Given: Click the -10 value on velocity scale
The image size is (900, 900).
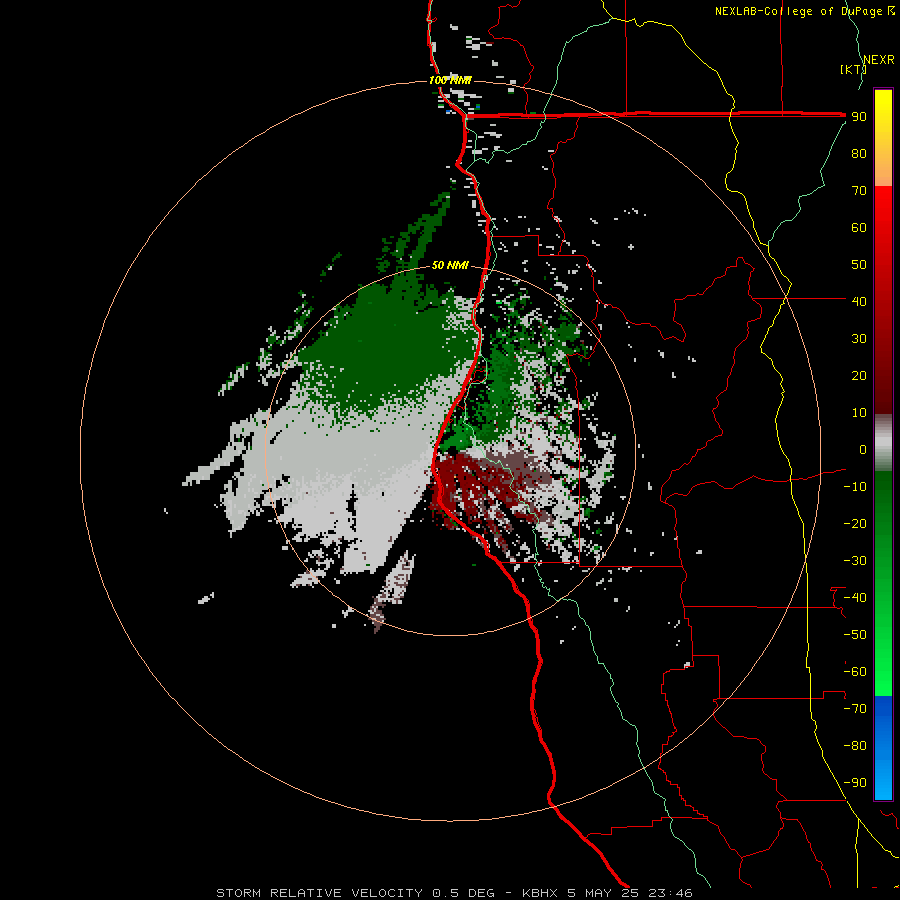Looking at the screenshot, I should click(855, 487).
